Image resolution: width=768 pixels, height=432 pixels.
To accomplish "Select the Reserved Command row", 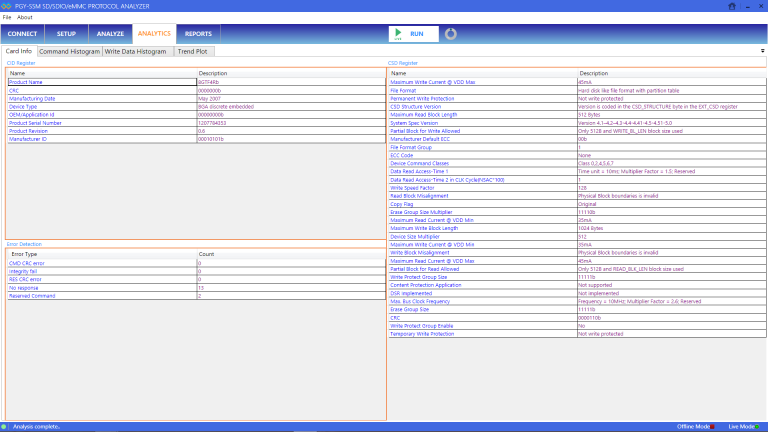I will click(x=196, y=296).
